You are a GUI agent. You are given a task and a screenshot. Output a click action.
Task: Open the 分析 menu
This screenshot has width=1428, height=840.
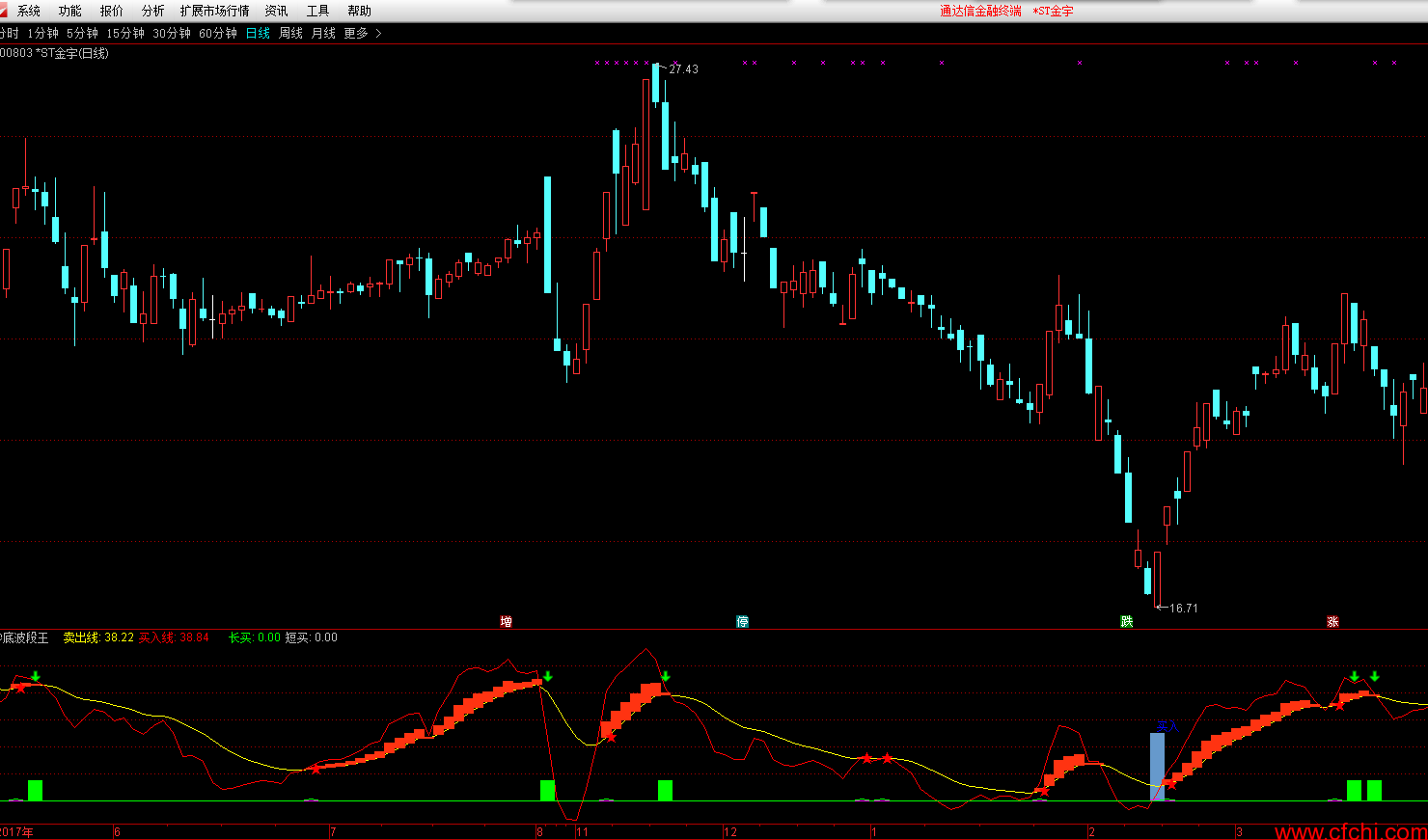[x=153, y=11]
